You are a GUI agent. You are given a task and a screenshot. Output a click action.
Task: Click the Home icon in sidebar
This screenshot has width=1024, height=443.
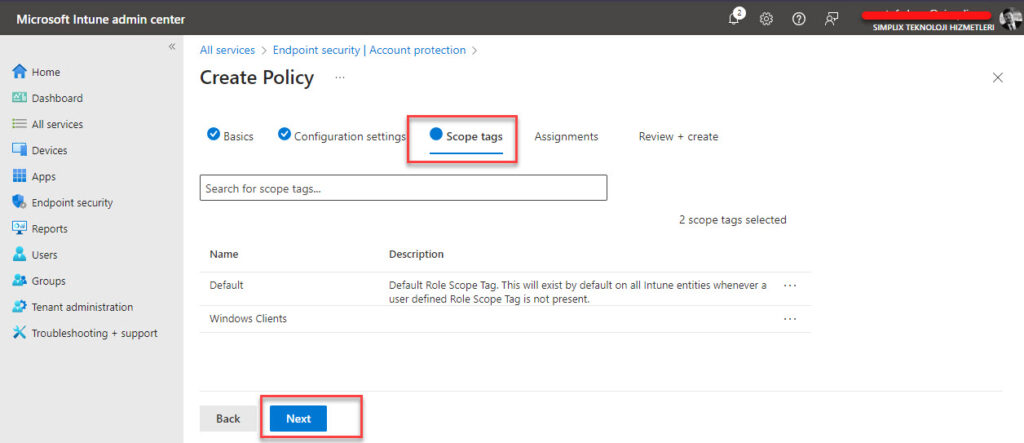(19, 72)
